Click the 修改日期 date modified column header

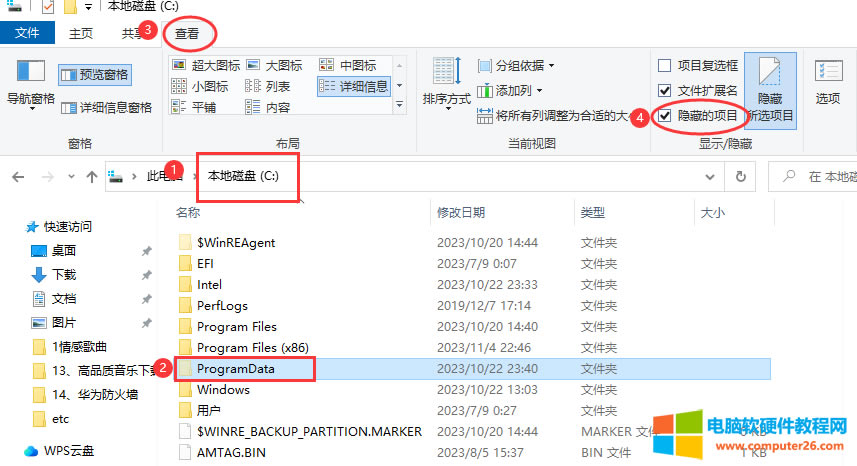tap(460, 212)
